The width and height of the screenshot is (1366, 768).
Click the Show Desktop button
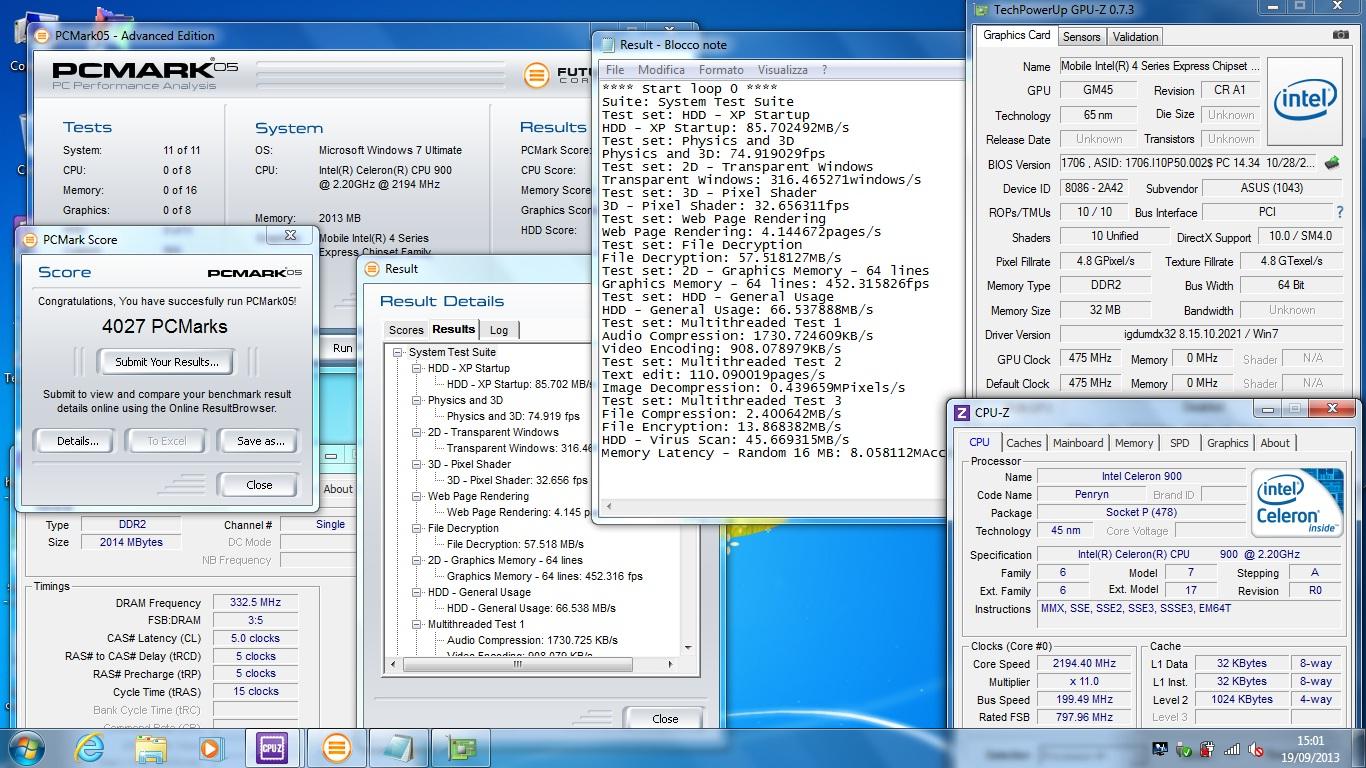[x=1359, y=748]
